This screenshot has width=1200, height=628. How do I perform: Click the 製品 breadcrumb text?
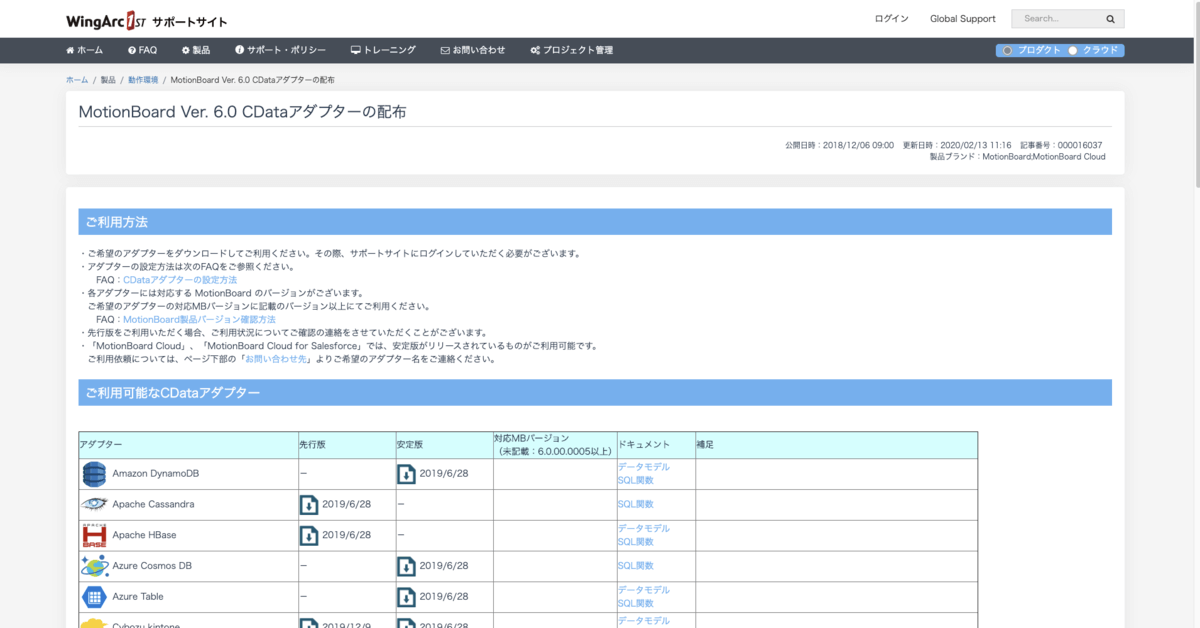[x=108, y=79]
